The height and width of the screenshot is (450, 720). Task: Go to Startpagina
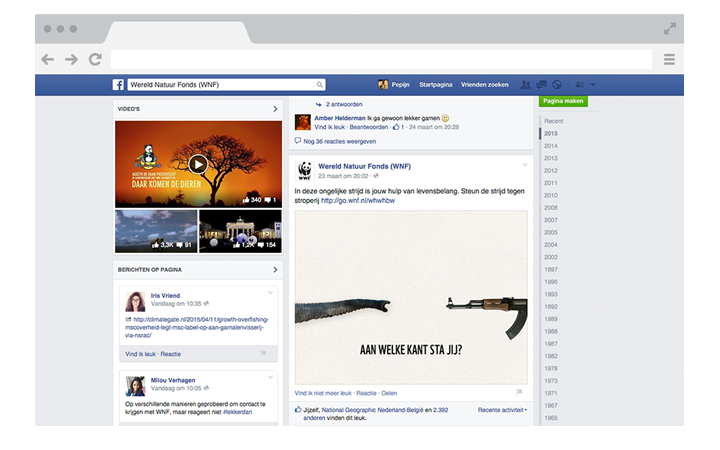435,84
